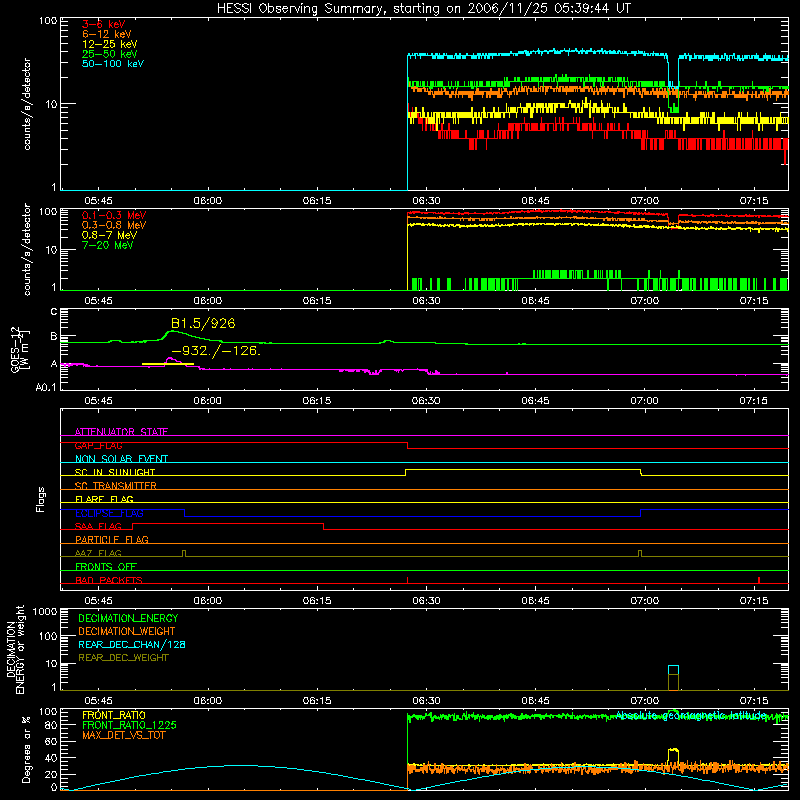800x800 pixels.
Task: Select the NON_SOLAR_EVENT flag label
Action: click(121, 459)
